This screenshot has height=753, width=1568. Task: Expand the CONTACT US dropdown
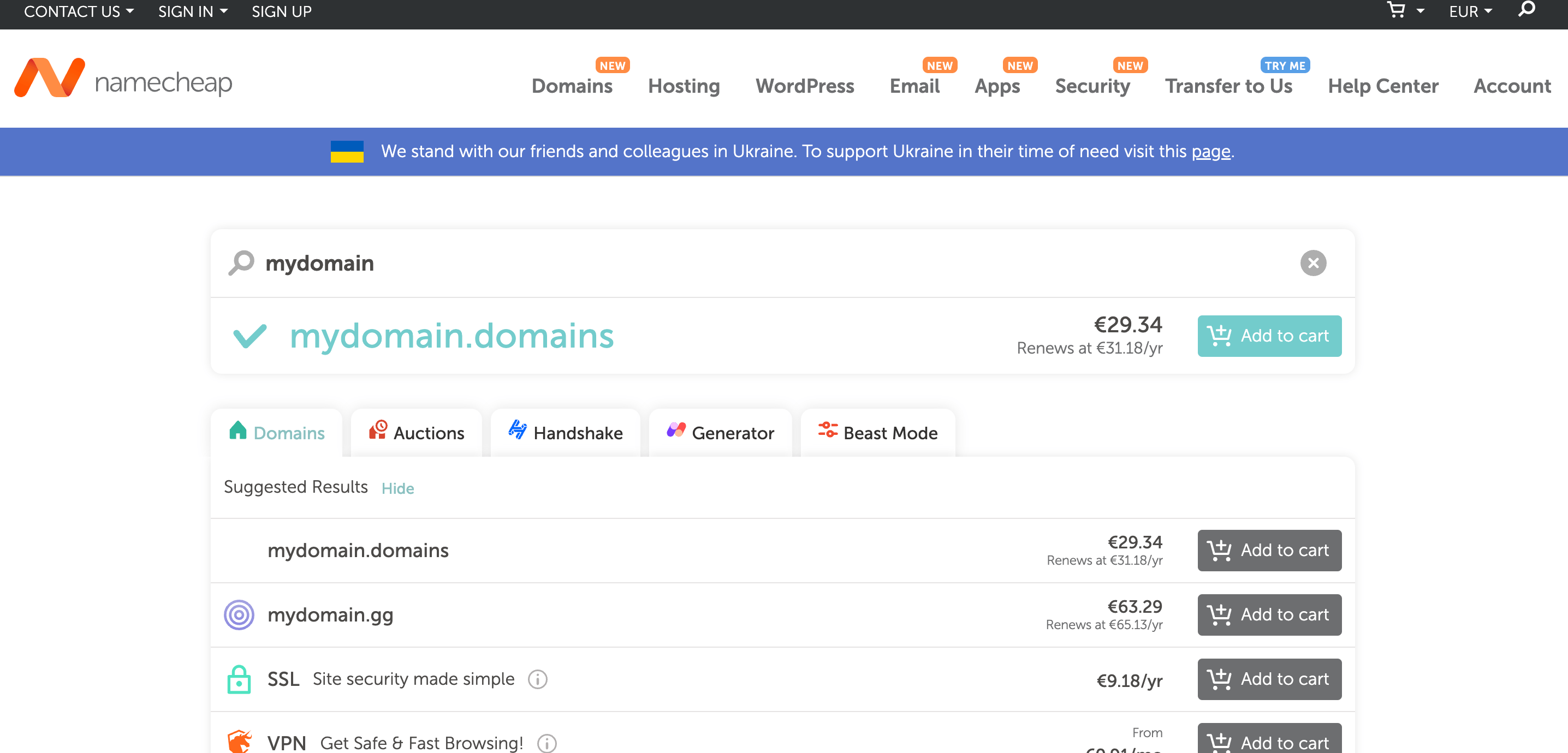[x=79, y=11]
